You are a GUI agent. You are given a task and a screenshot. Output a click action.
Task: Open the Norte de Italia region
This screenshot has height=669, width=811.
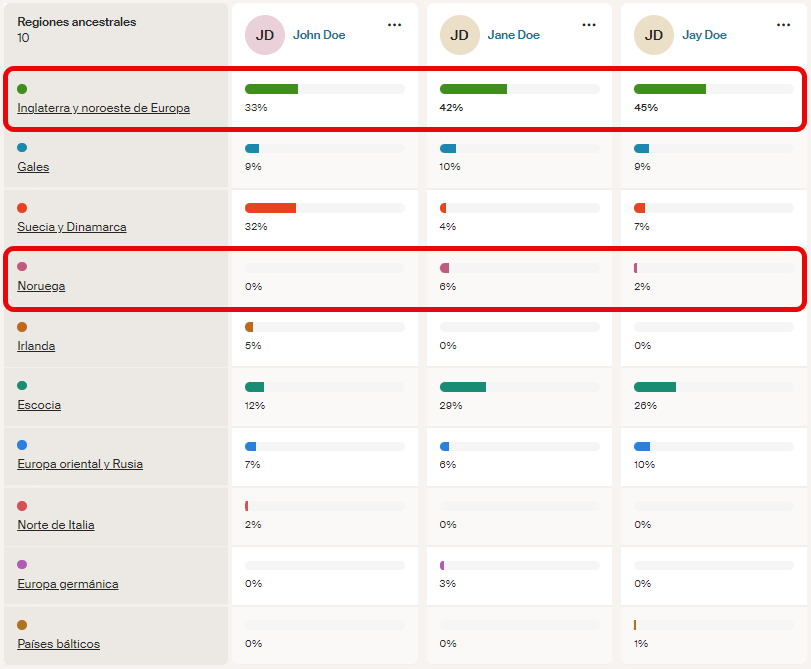pos(56,525)
